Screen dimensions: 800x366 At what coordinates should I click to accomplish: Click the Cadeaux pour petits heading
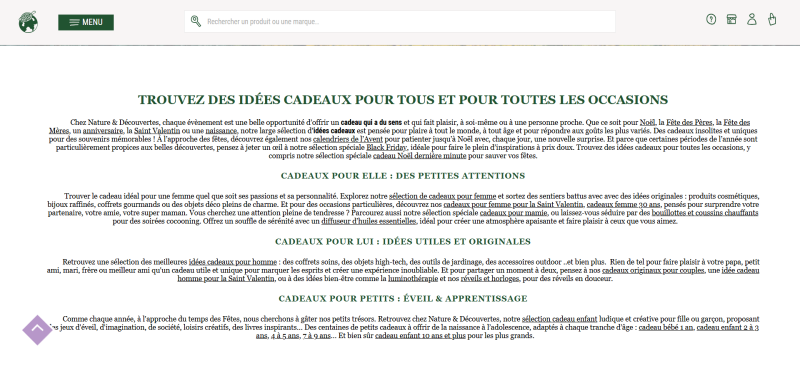click(403, 298)
